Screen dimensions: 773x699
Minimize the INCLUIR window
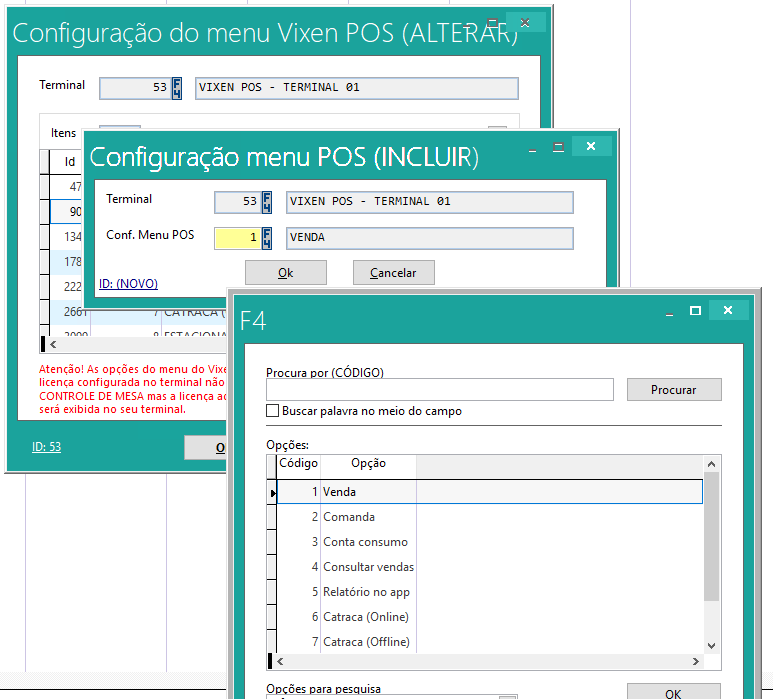pos(532,150)
